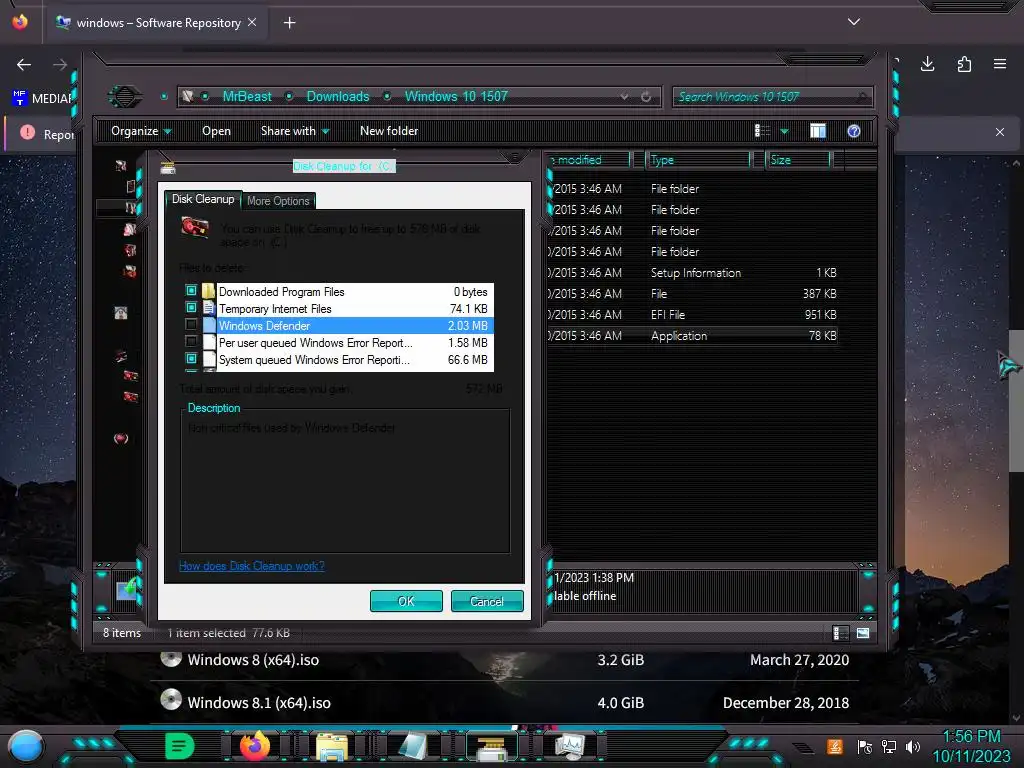Sort Explorer by the Type column
The image size is (1024, 768).
pyautogui.click(x=697, y=160)
